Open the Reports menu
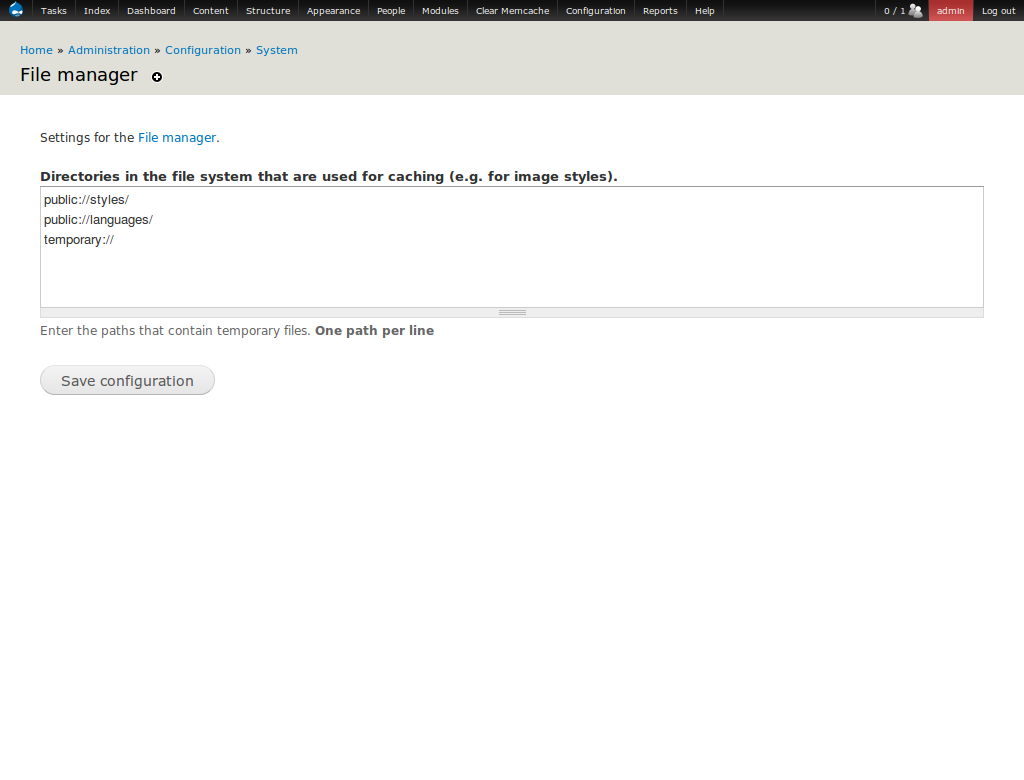The height and width of the screenshot is (780, 1024). tap(660, 11)
